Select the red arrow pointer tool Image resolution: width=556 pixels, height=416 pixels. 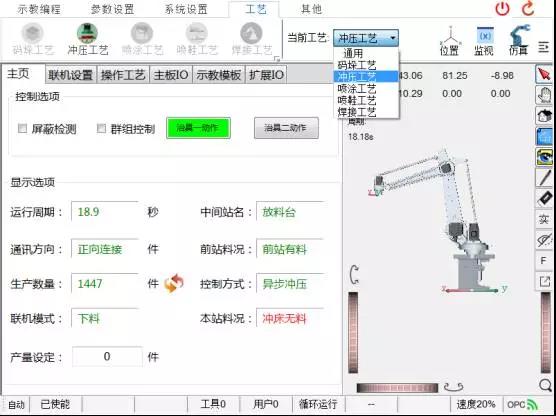[544, 74]
